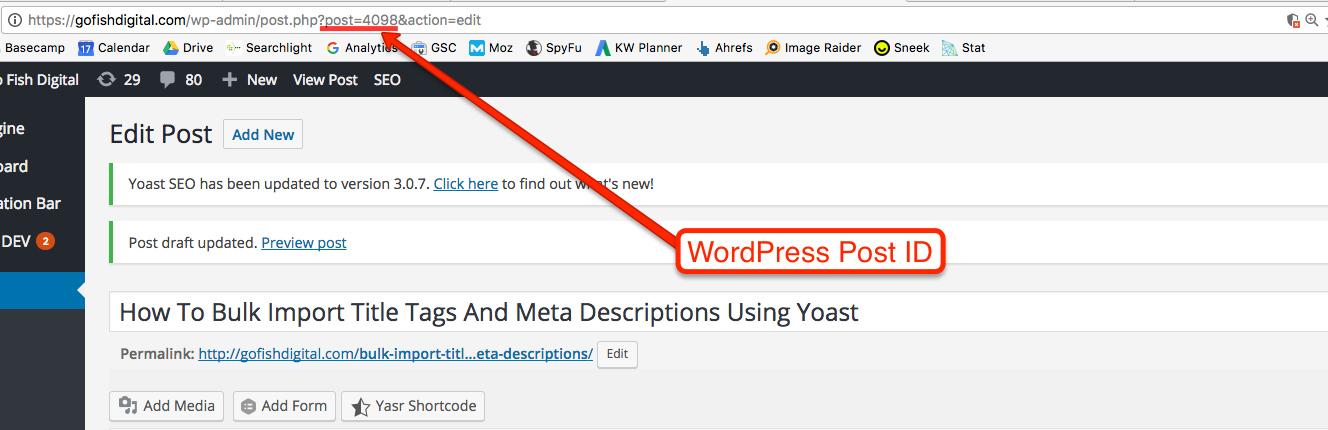Image resolution: width=1328 pixels, height=430 pixels.
Task: Open the SEO admin bar menu
Action: (x=387, y=80)
